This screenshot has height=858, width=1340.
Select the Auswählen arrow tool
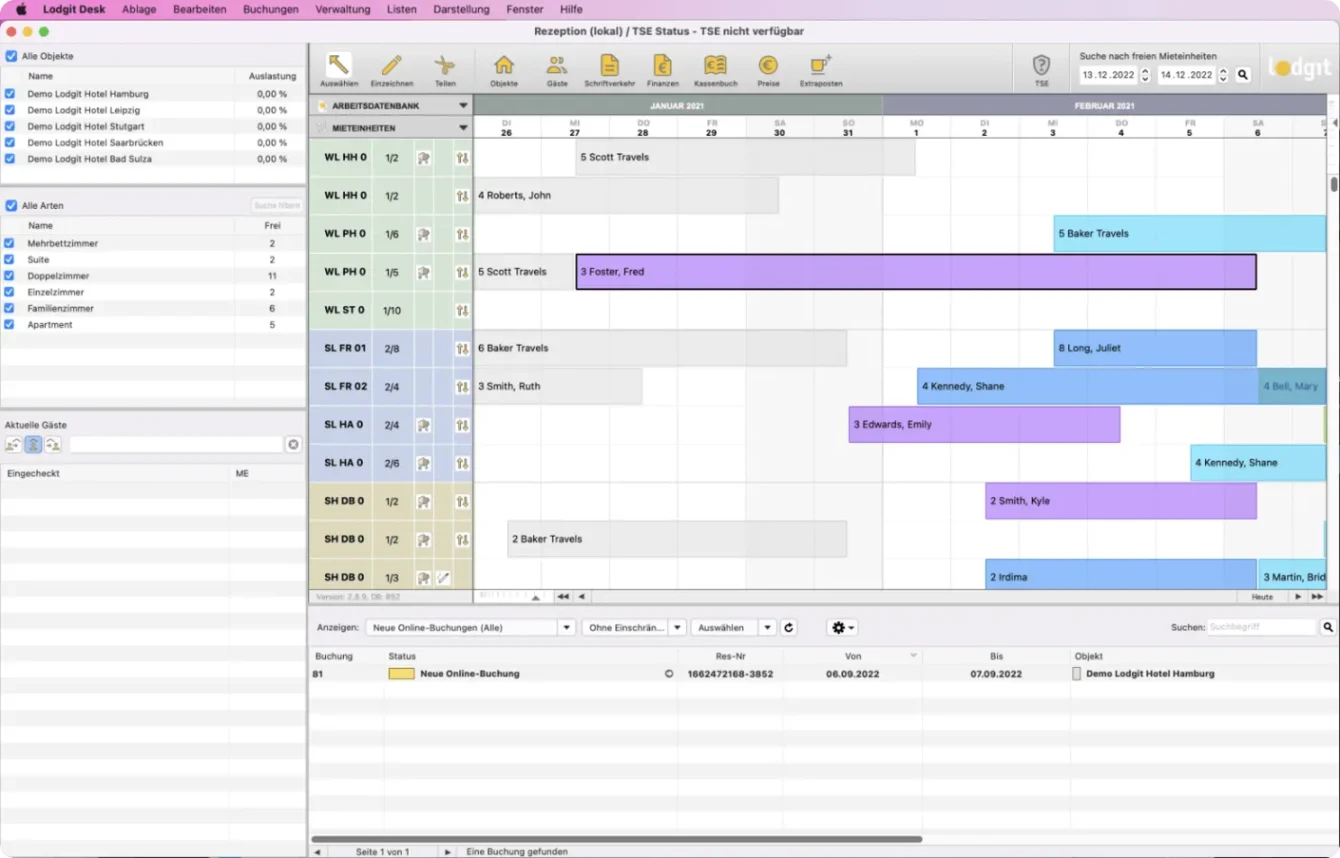pos(339,66)
